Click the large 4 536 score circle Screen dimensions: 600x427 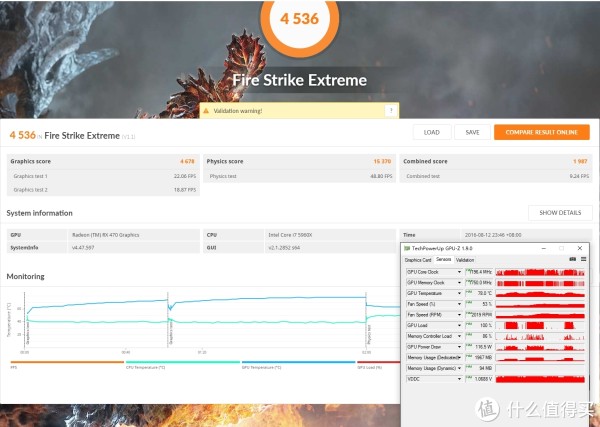299,20
